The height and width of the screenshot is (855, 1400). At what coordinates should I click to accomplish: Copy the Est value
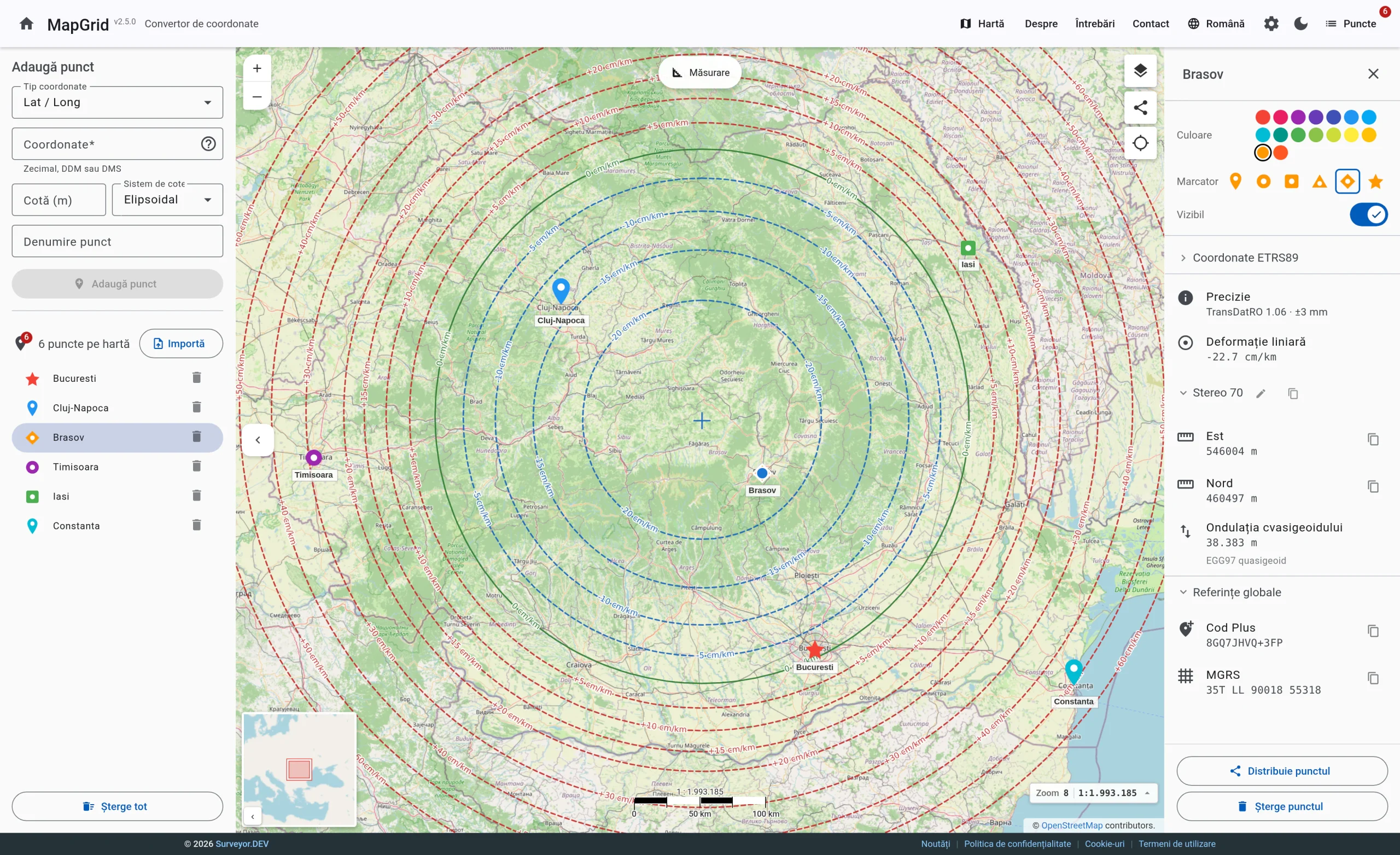1373,439
